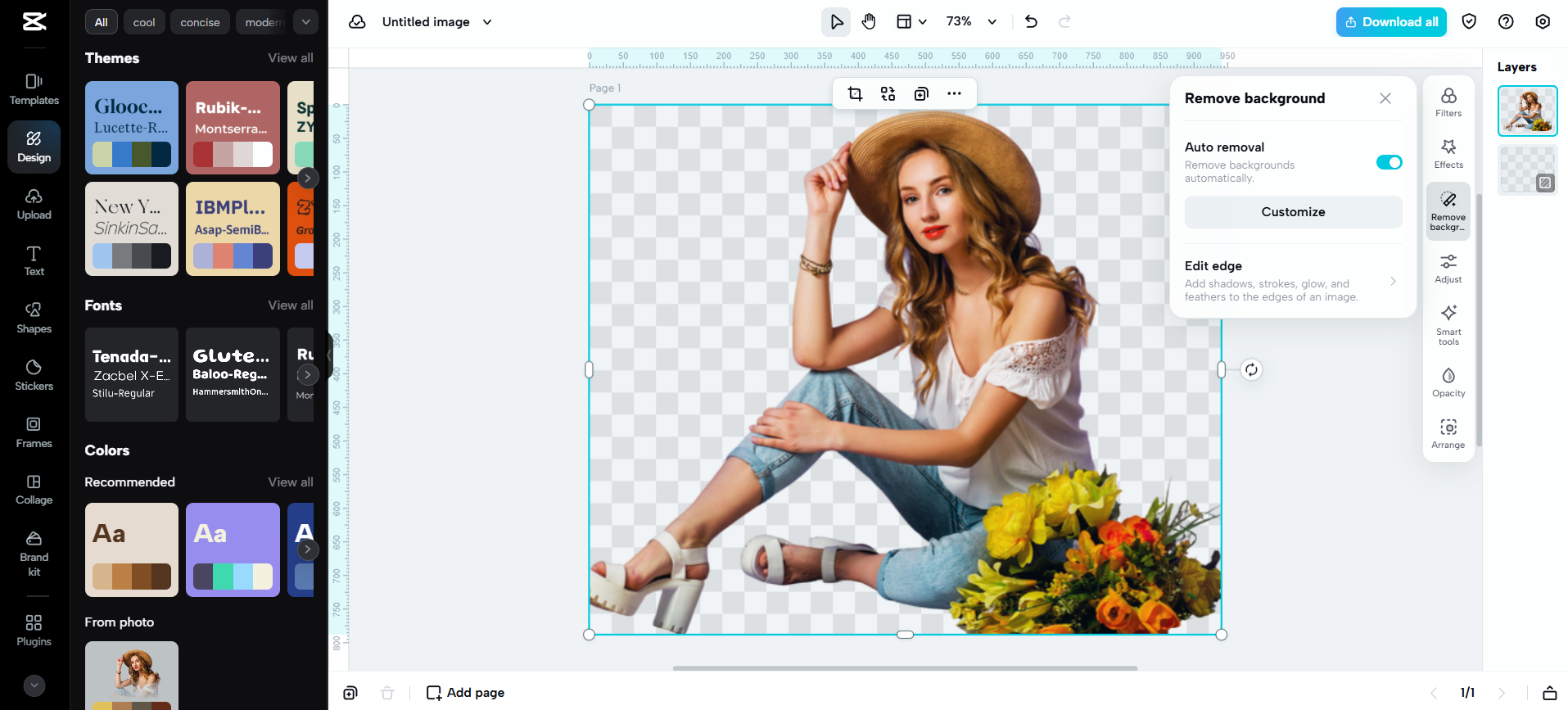Click the crop icon above image
The width and height of the screenshot is (1568, 710).
(x=855, y=93)
